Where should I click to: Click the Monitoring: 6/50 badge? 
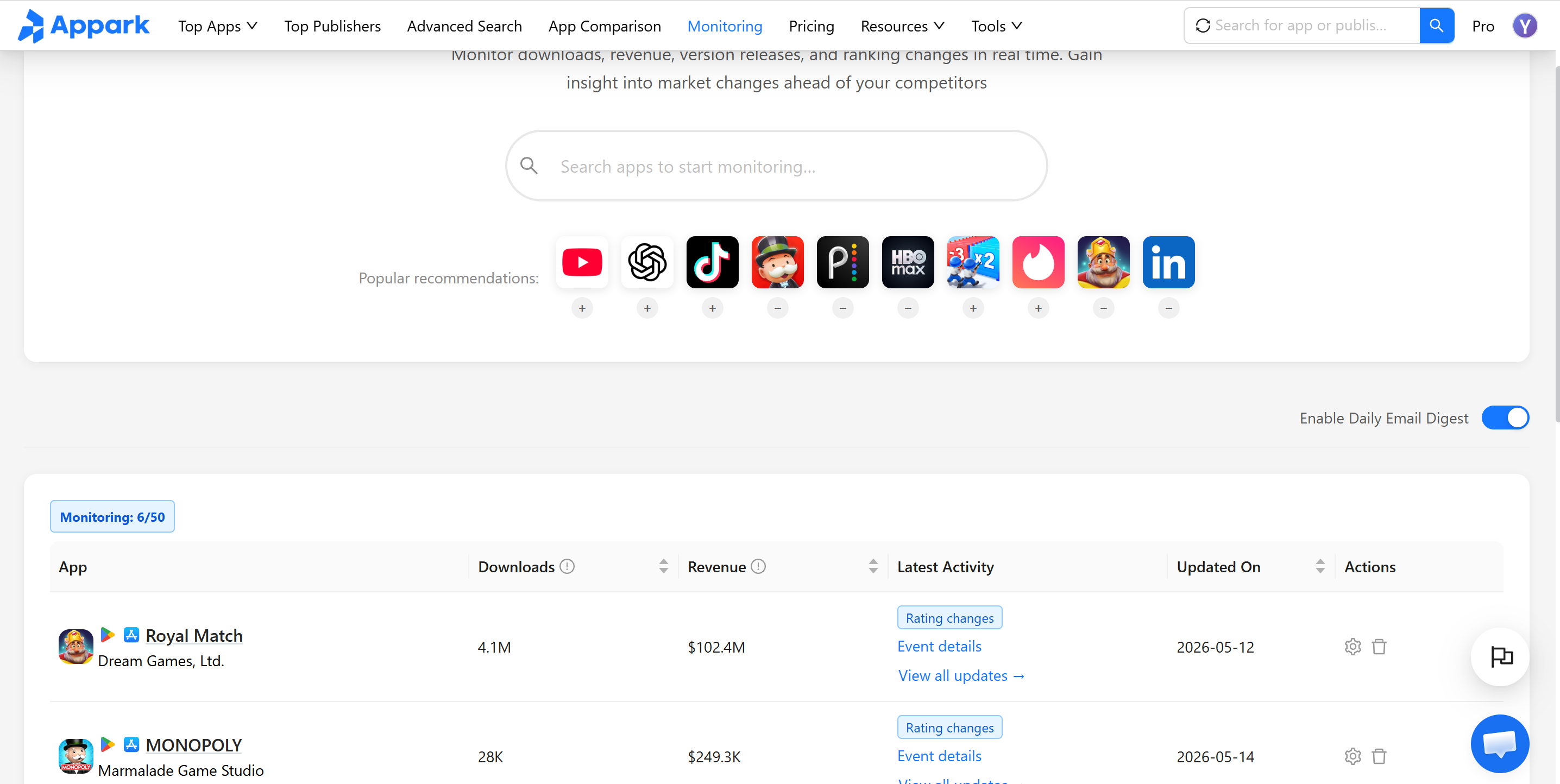(112, 516)
